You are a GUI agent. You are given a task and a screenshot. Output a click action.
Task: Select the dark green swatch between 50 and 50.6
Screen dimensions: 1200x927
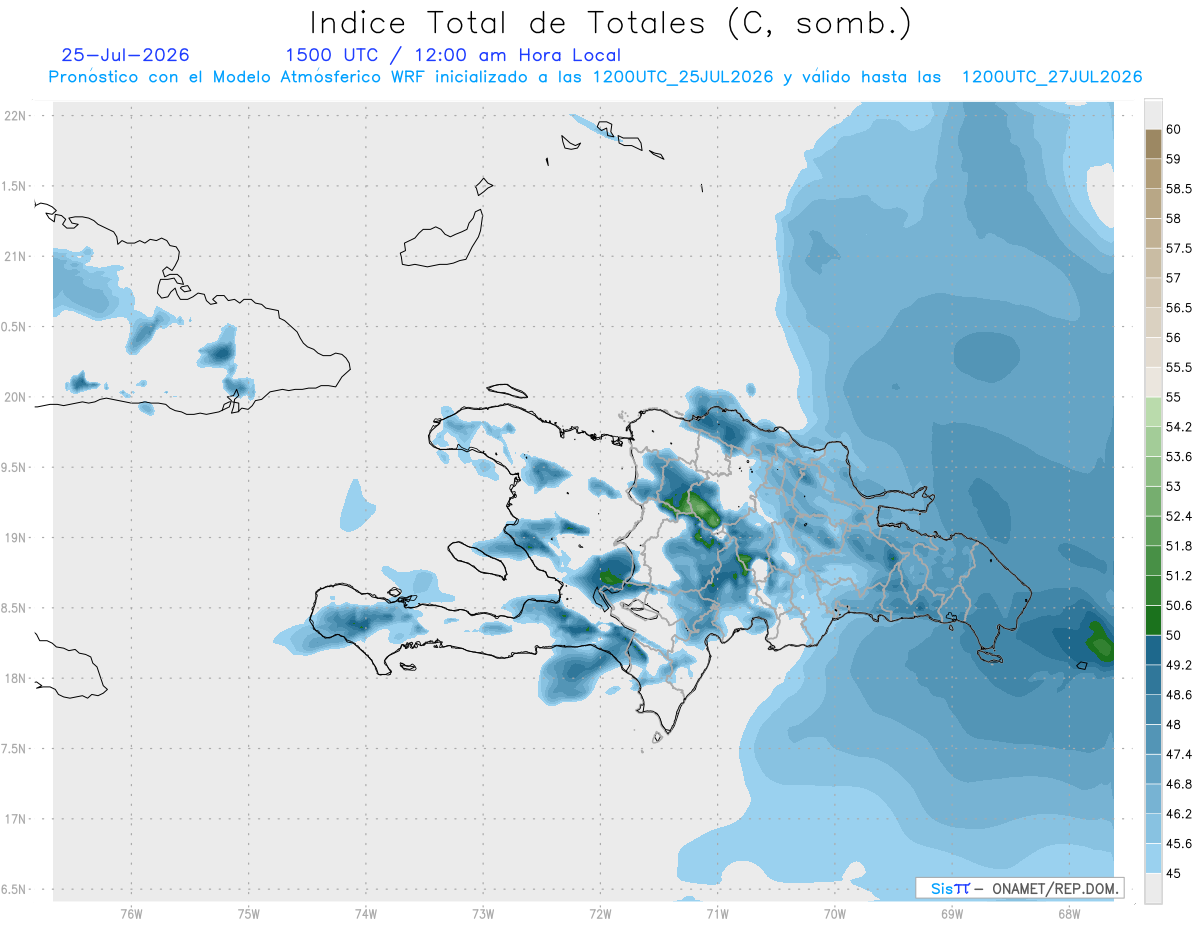coord(1153,620)
